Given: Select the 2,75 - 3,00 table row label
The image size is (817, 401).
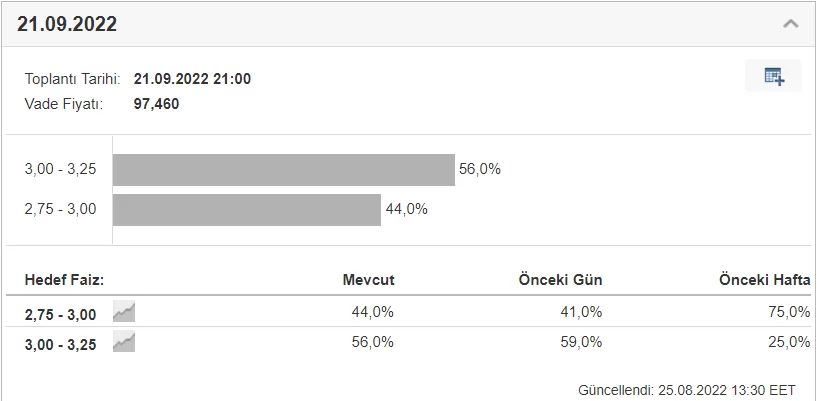Looking at the screenshot, I should 60,314.
